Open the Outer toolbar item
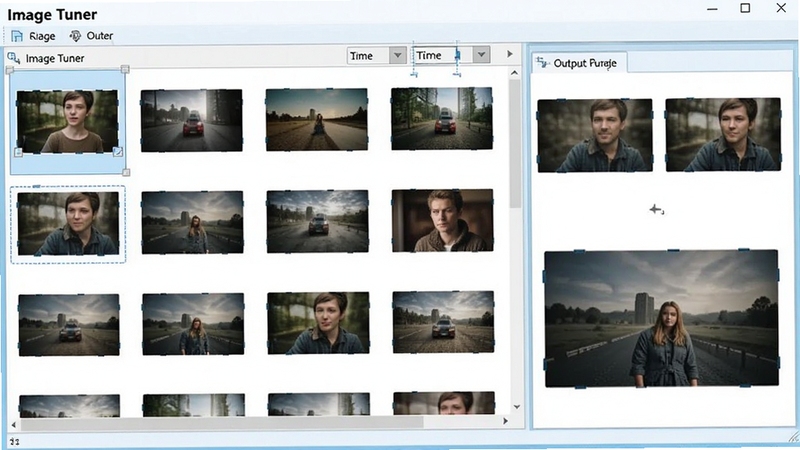800x450 pixels. click(91, 36)
